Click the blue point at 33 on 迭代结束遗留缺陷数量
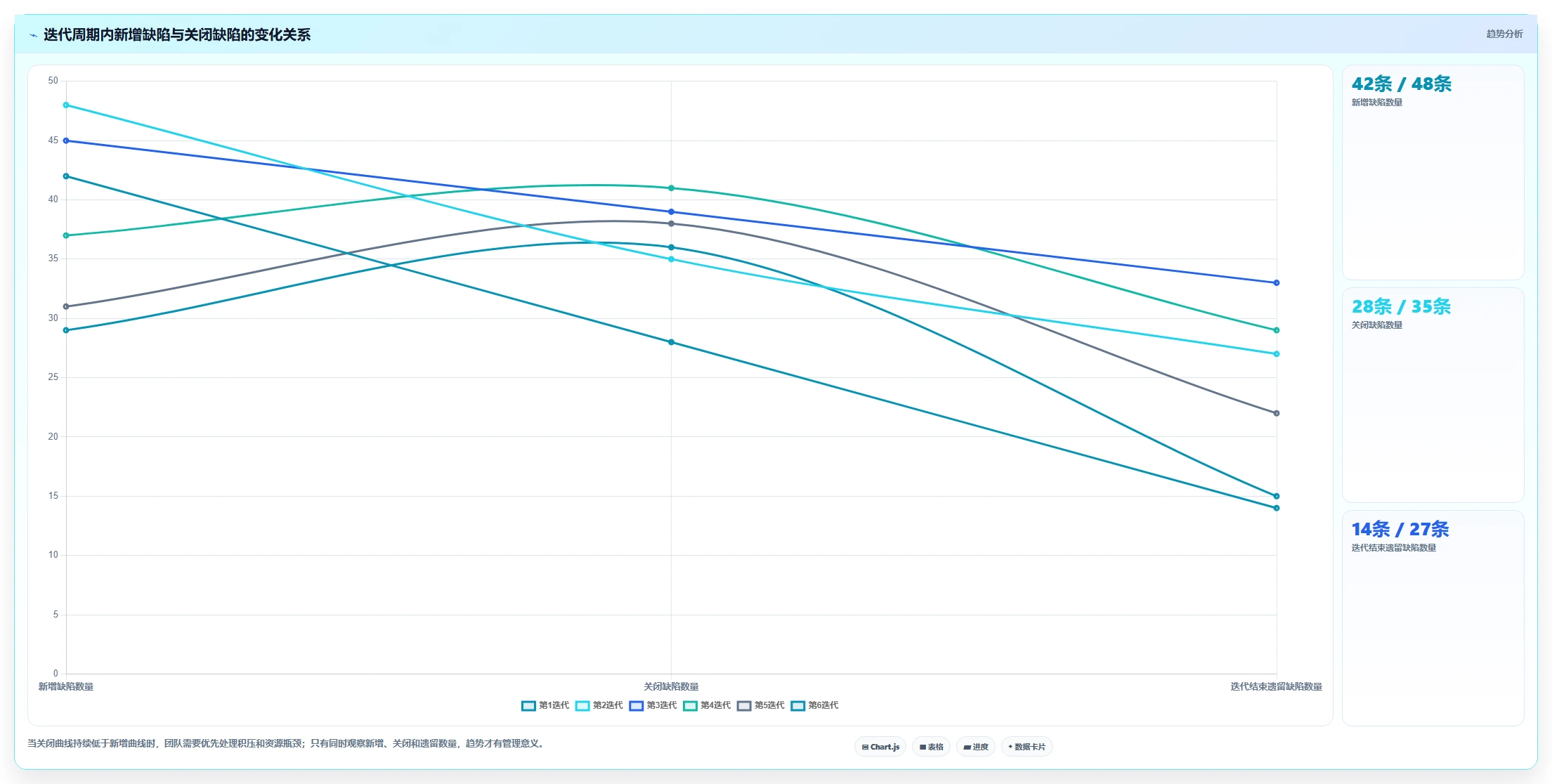Screen dimensions: 1552x784 pyautogui.click(x=1277, y=283)
